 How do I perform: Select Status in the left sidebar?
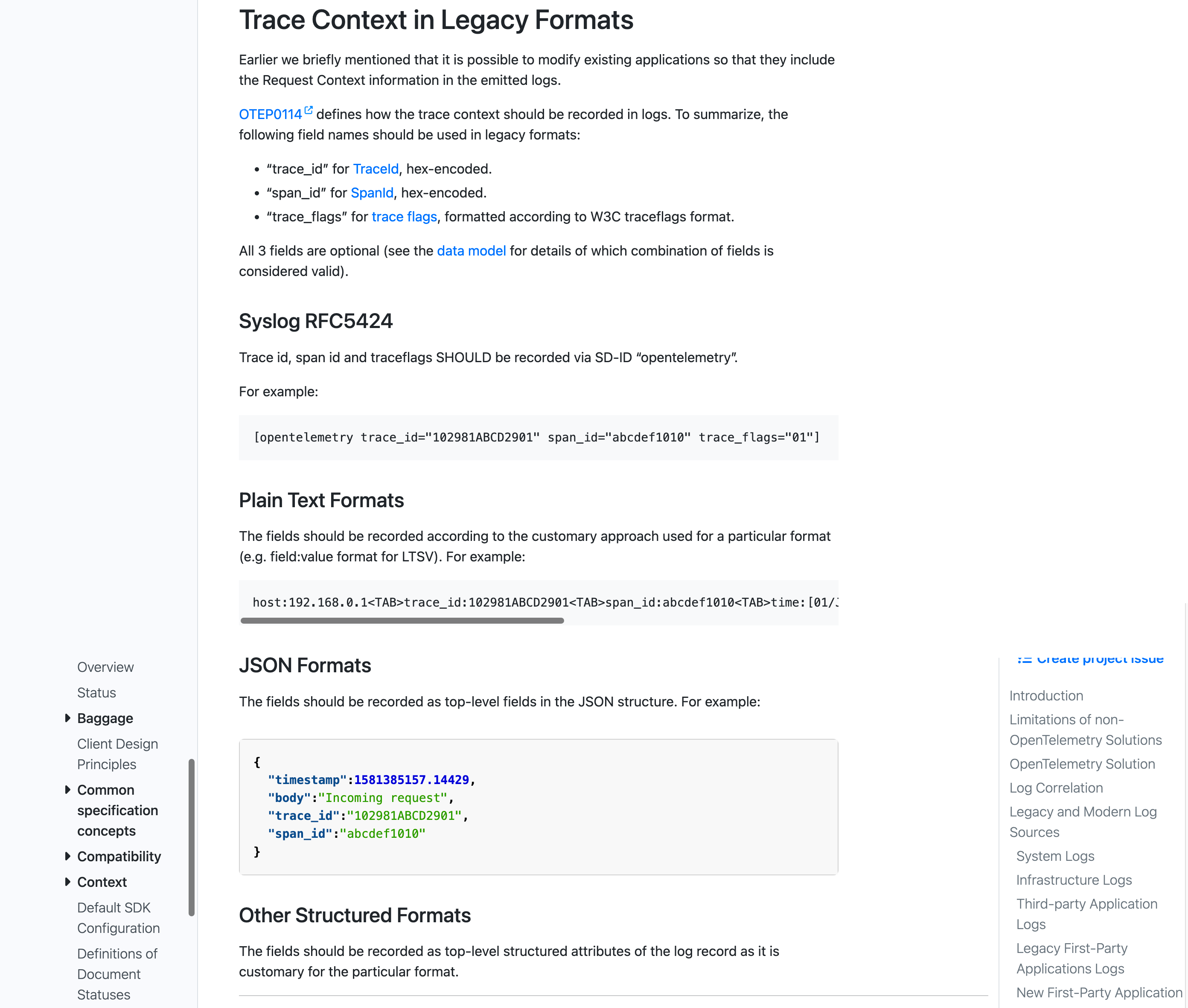click(96, 693)
